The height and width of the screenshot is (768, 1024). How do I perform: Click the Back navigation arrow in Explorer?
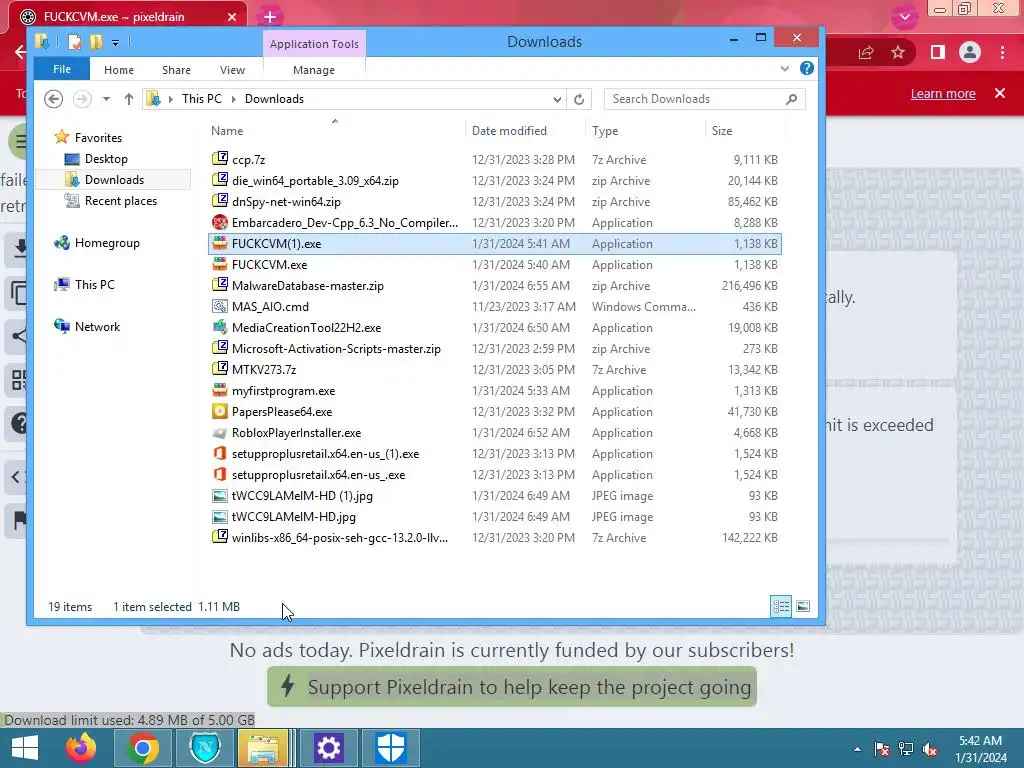coord(54,99)
